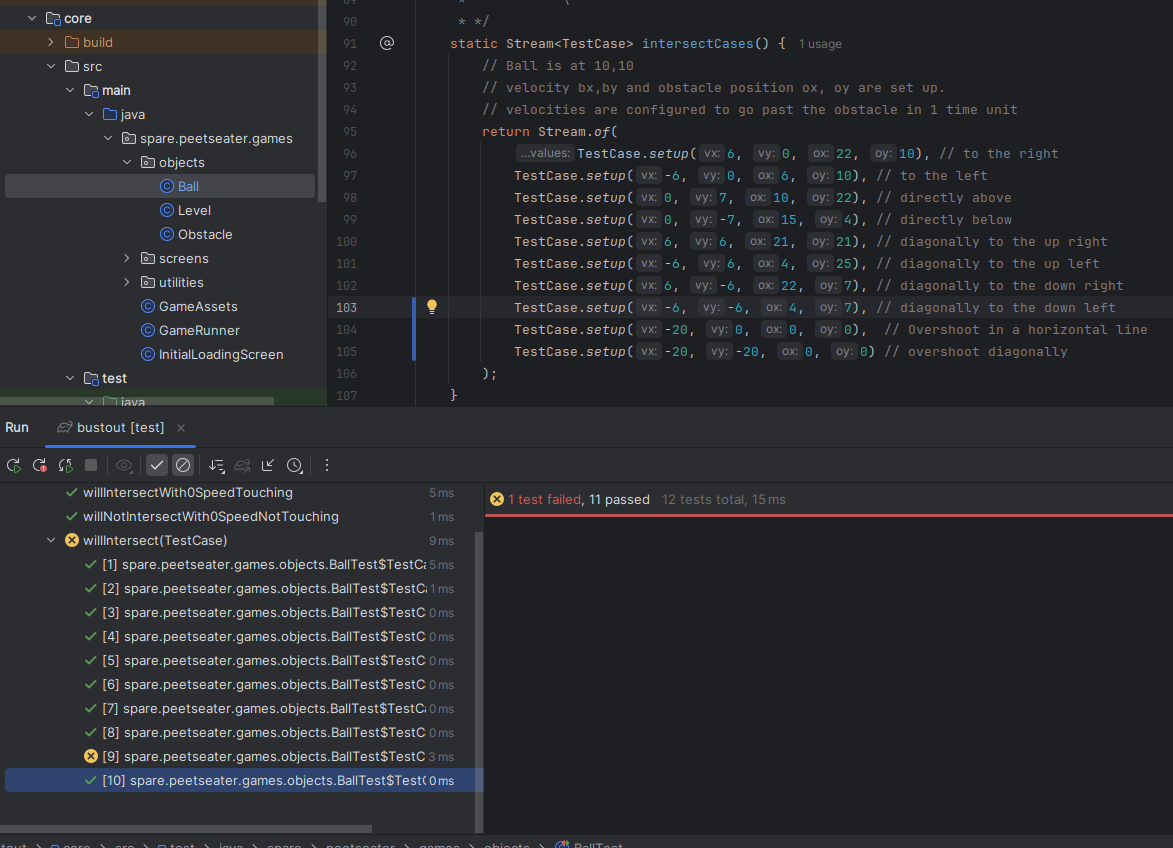
Task: Toggle Show Ignored tests filter
Action: [x=182, y=465]
